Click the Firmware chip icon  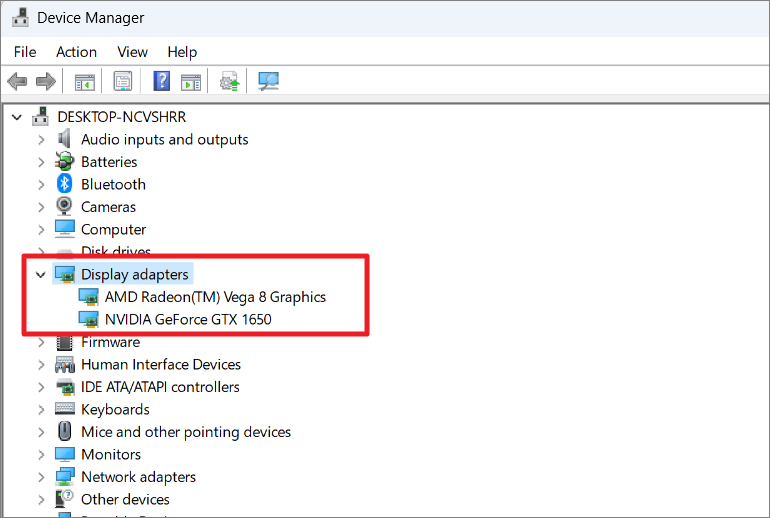pos(64,342)
